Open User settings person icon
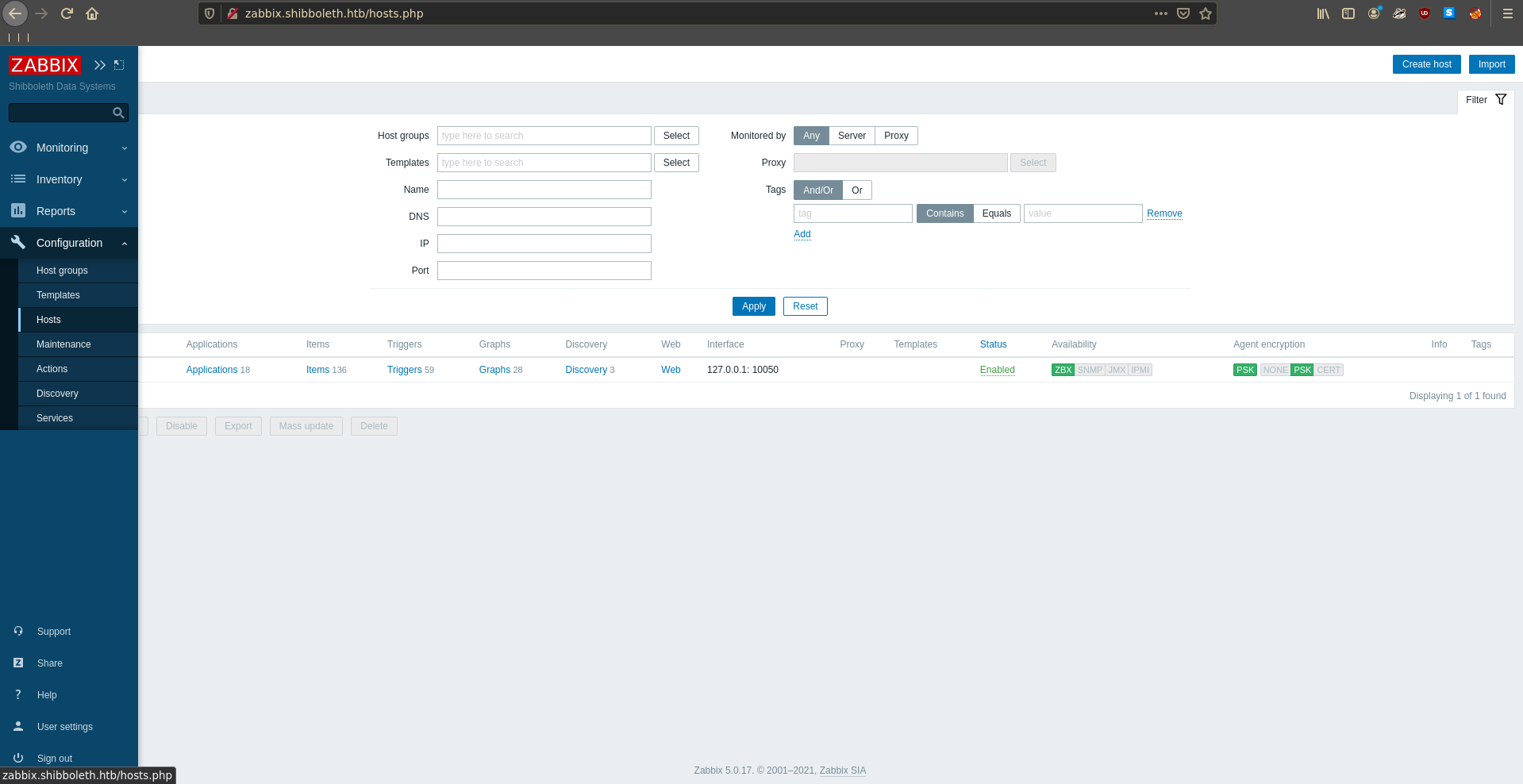Screen dimensions: 1523x784 pyautogui.click(x=18, y=726)
